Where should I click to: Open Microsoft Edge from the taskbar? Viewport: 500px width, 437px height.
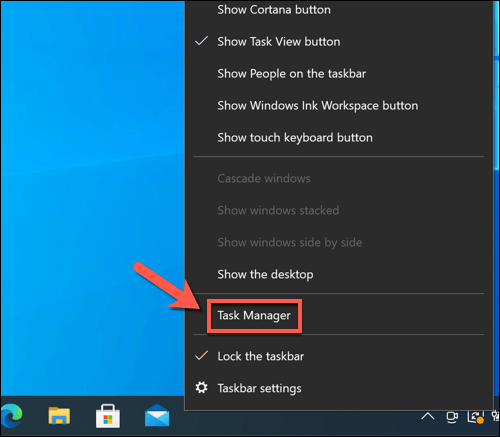pos(11,416)
